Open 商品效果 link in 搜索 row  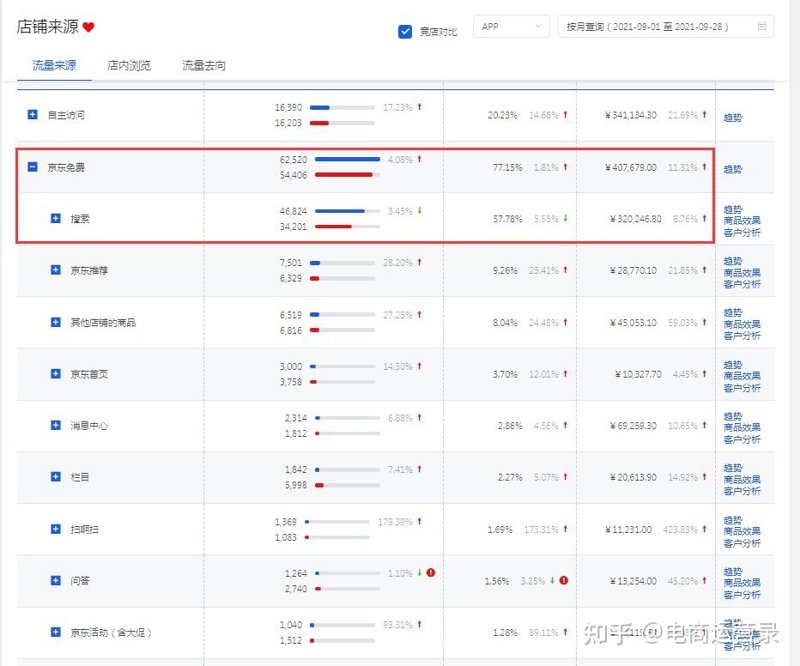click(742, 220)
